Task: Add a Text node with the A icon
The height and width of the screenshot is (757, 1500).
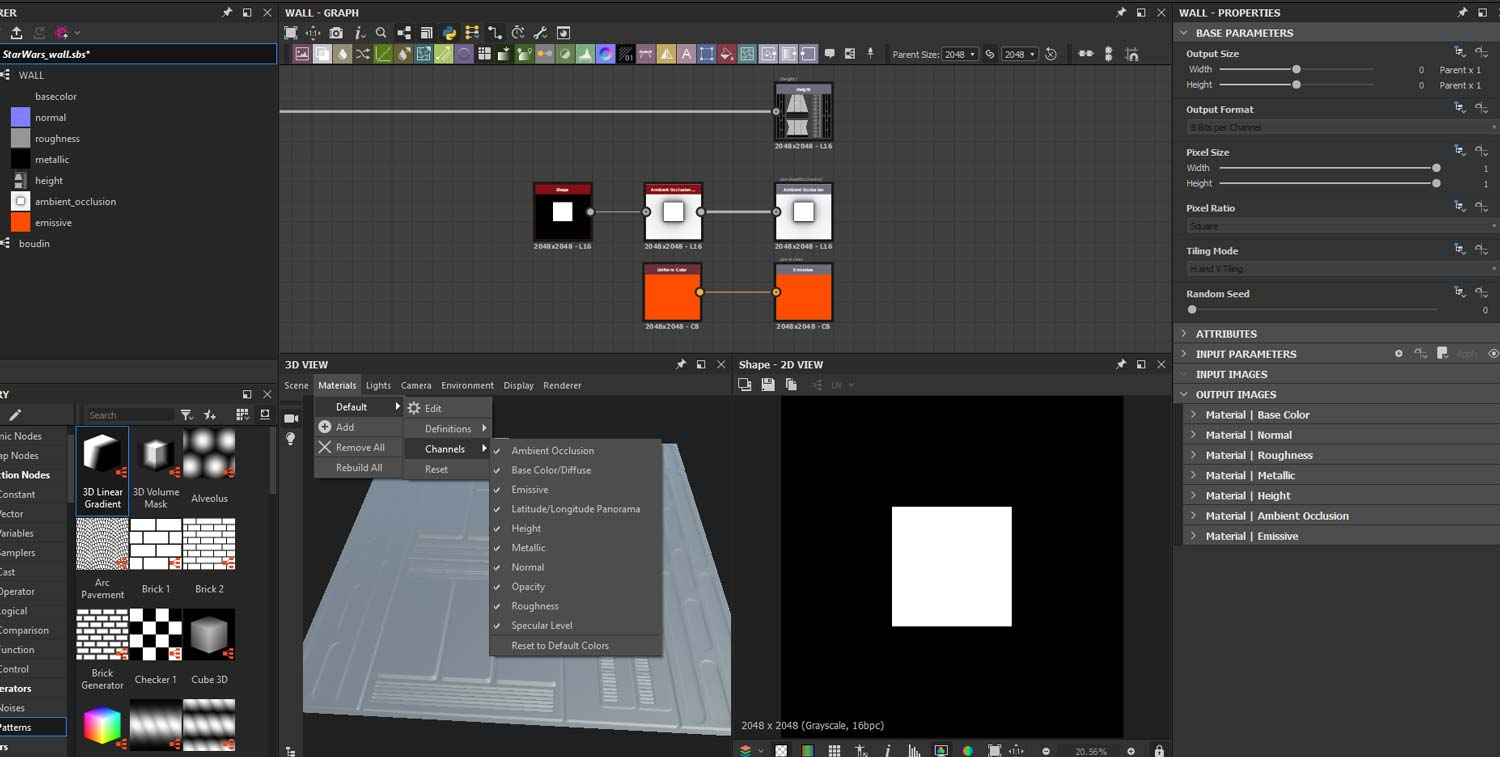Action: click(686, 54)
